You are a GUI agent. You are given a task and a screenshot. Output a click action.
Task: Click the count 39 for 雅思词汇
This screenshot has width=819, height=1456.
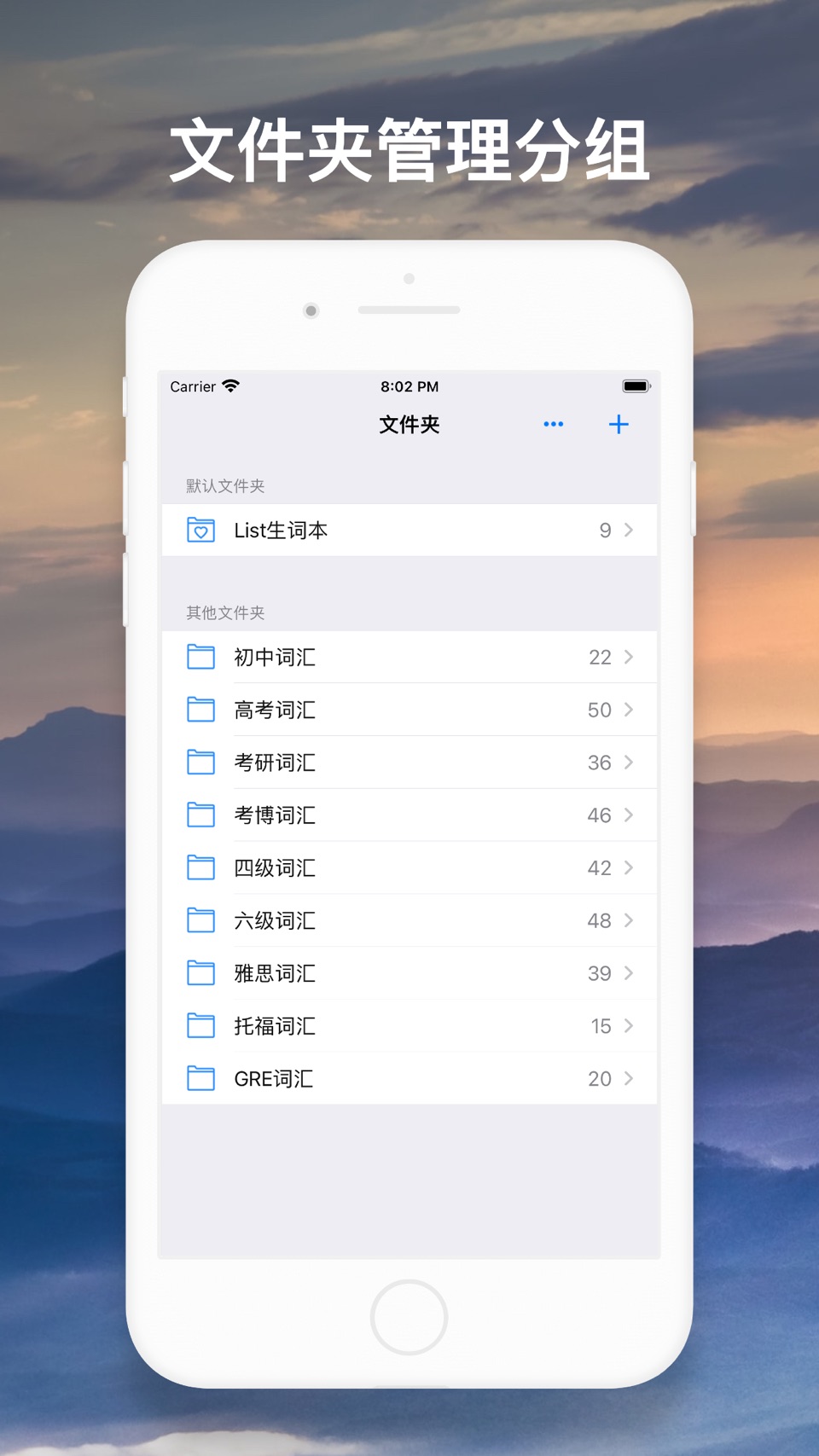pos(599,974)
